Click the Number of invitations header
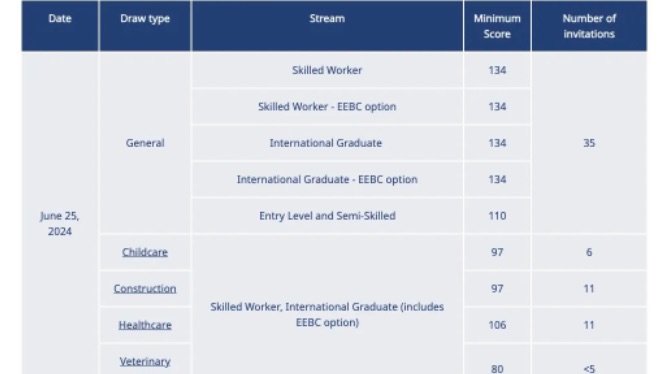Screen dimensions: 666x374 [589, 26]
